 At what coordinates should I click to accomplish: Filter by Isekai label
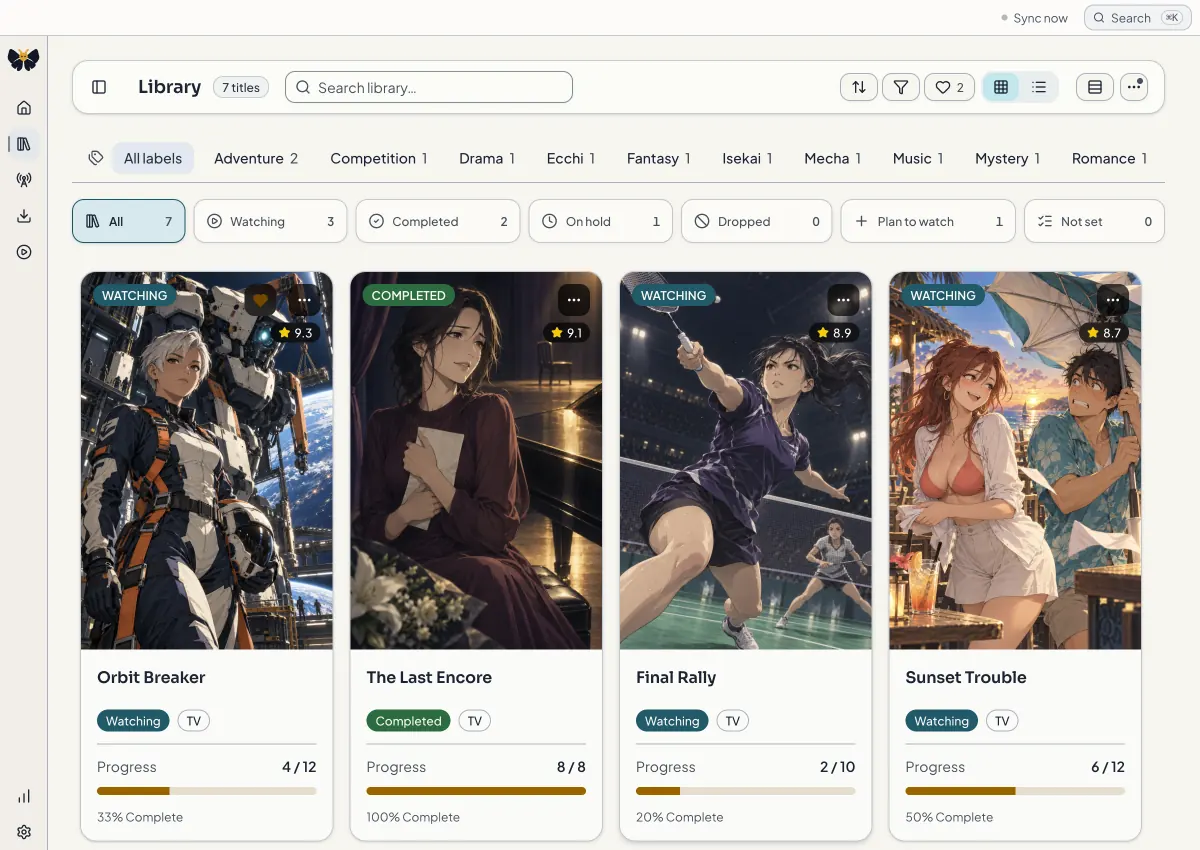[747, 158]
